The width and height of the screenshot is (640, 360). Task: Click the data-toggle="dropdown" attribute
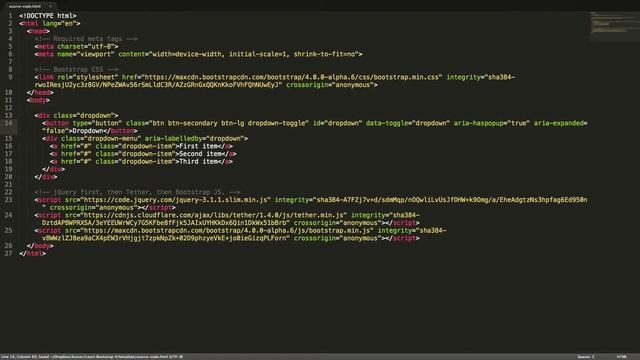click(x=408, y=123)
